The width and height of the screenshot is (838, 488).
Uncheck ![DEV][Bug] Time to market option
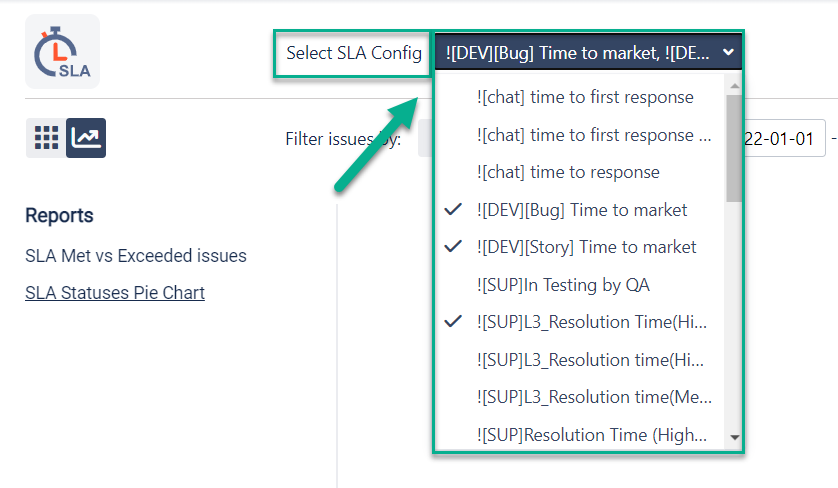[x=582, y=210]
